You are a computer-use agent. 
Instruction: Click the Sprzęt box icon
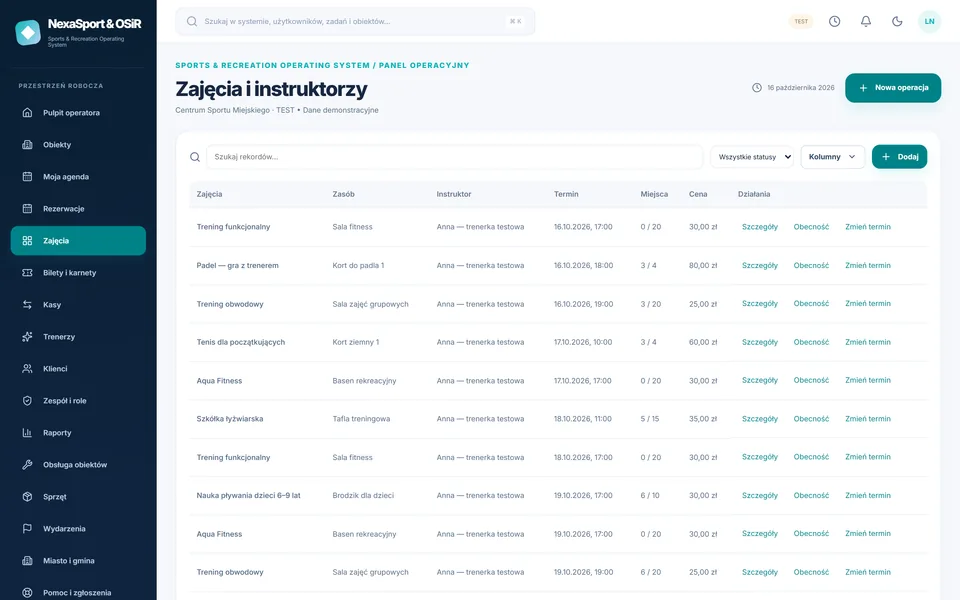28,497
